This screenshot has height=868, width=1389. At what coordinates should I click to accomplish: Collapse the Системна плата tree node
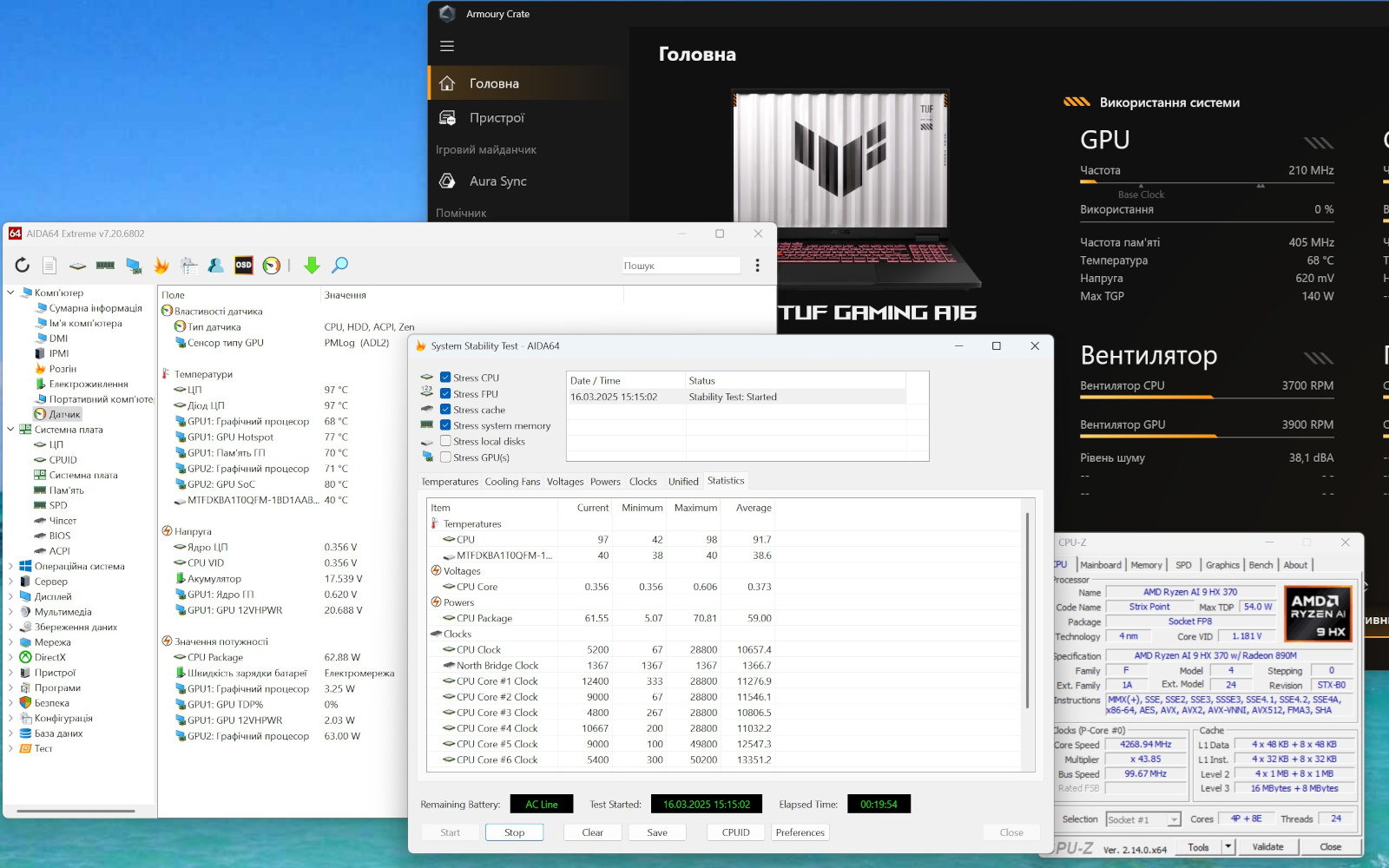coord(11,430)
